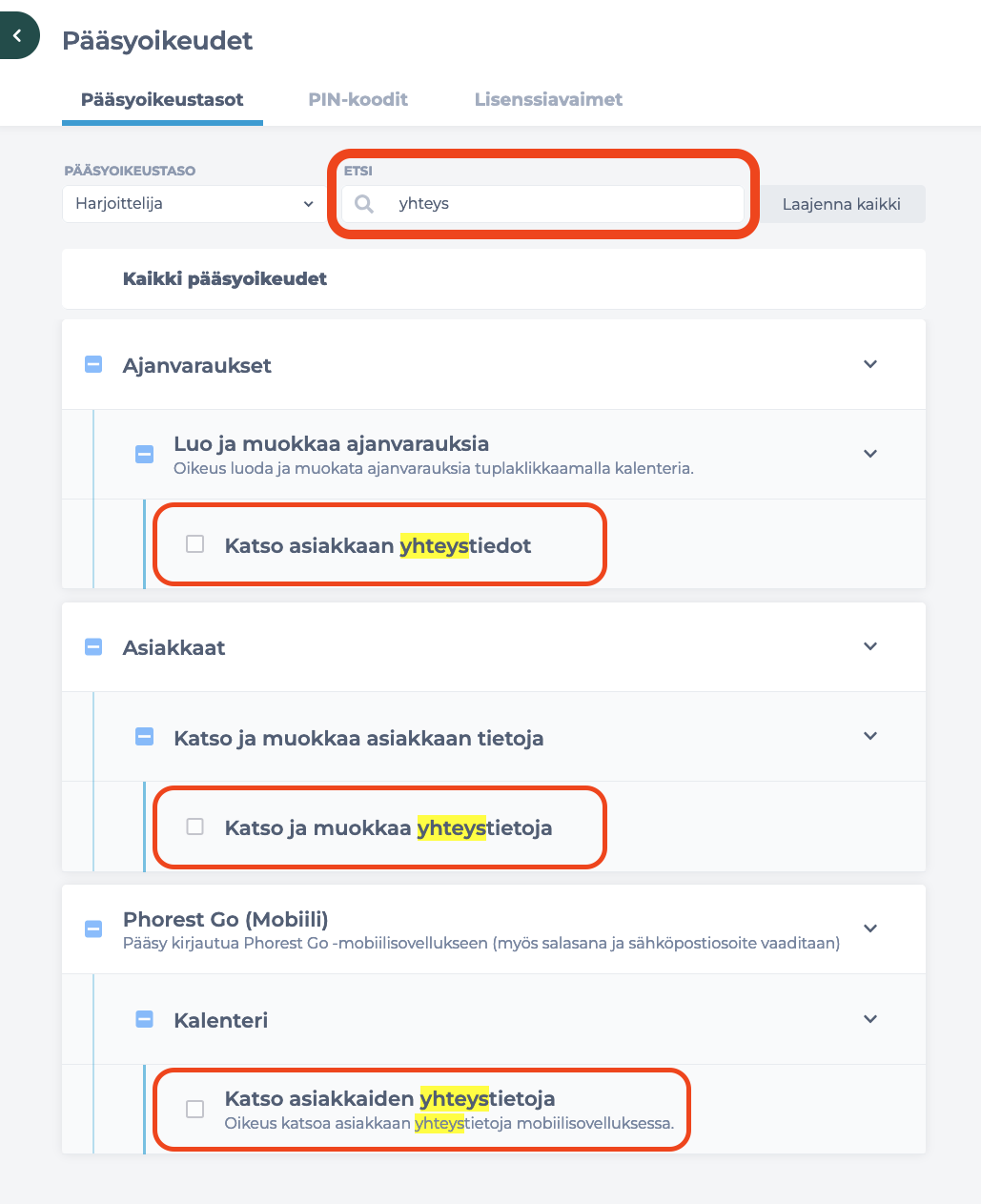
Task: Toggle the Kalenteri partial-selection box
Action: 144,1019
